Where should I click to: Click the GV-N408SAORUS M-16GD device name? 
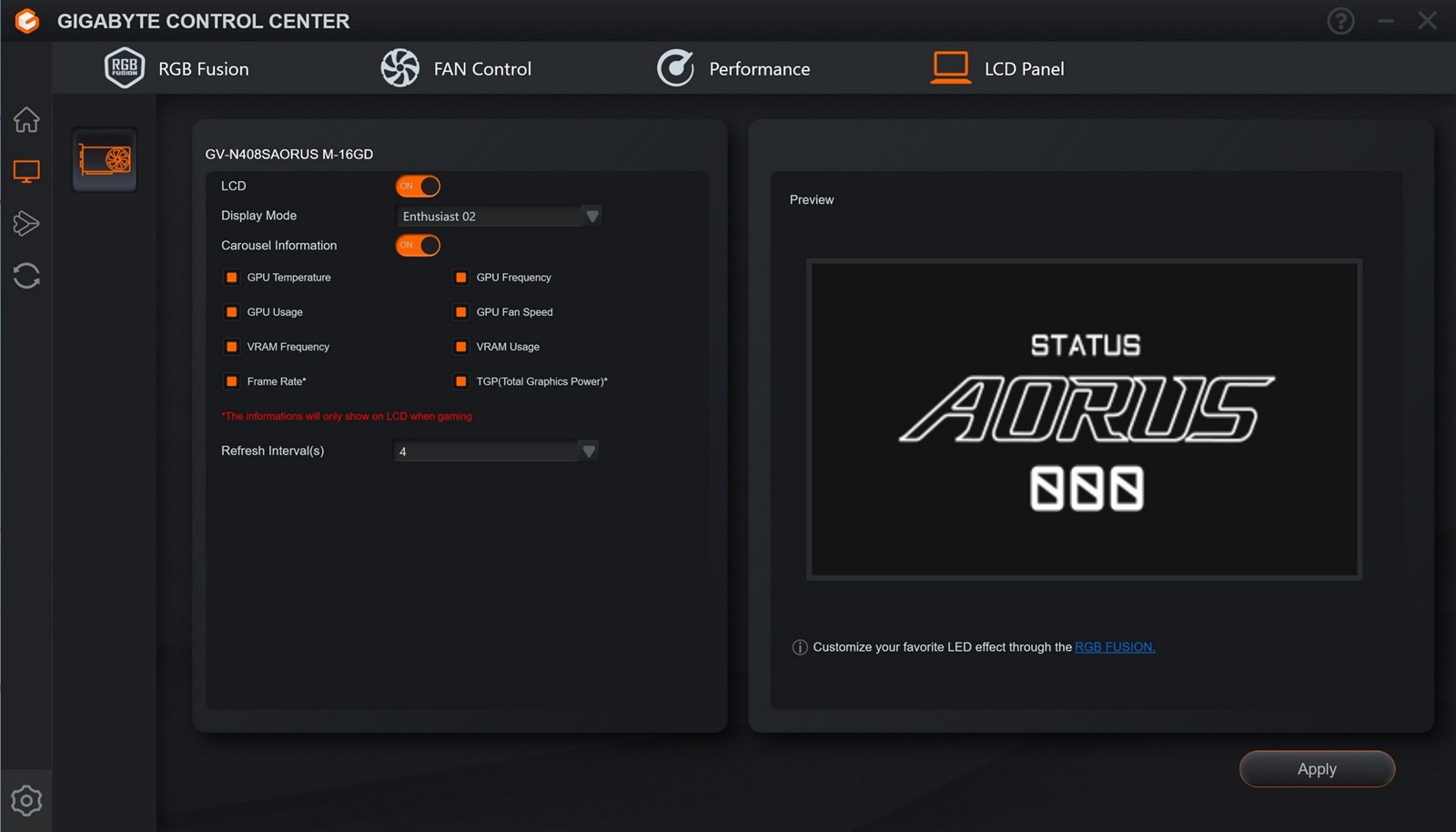click(x=289, y=154)
